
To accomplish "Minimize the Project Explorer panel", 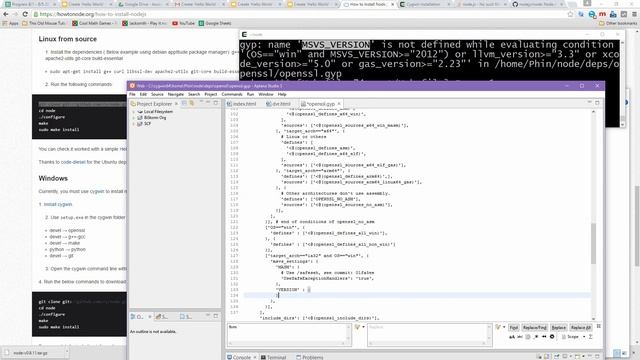I will click(208, 103).
